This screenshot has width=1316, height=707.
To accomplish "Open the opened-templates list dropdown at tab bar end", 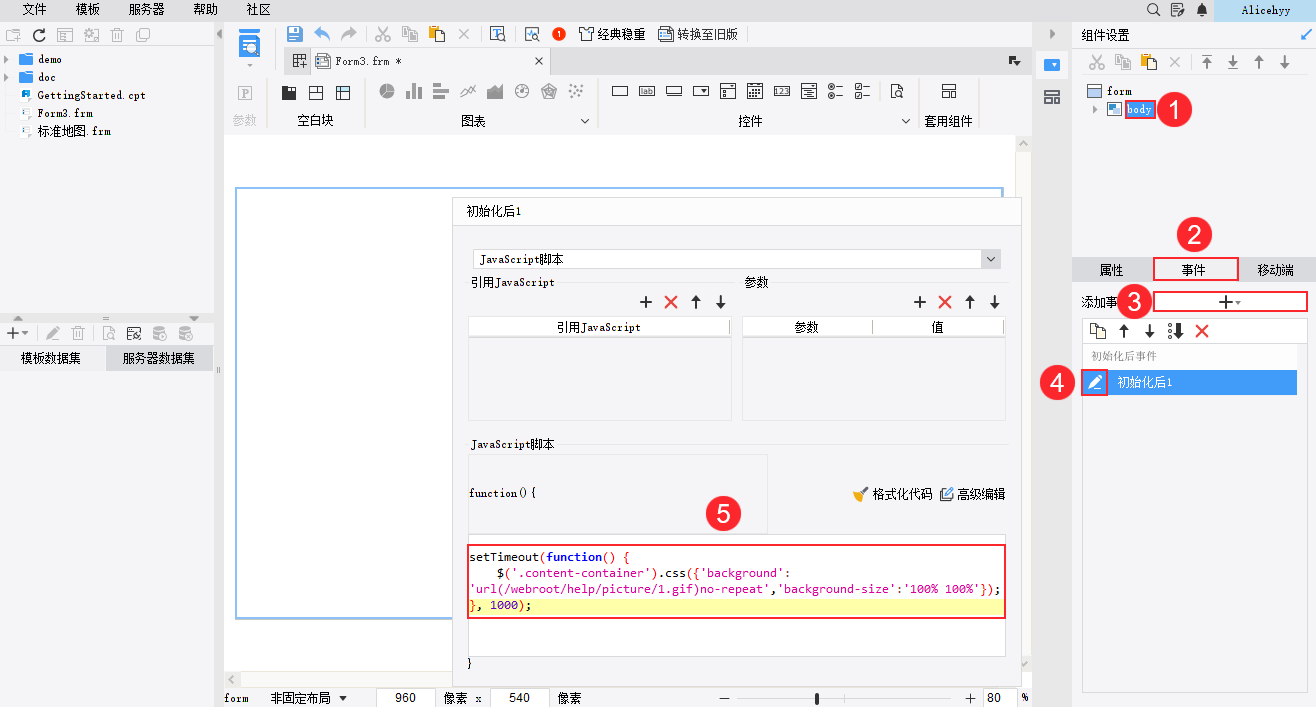I will point(1014,62).
